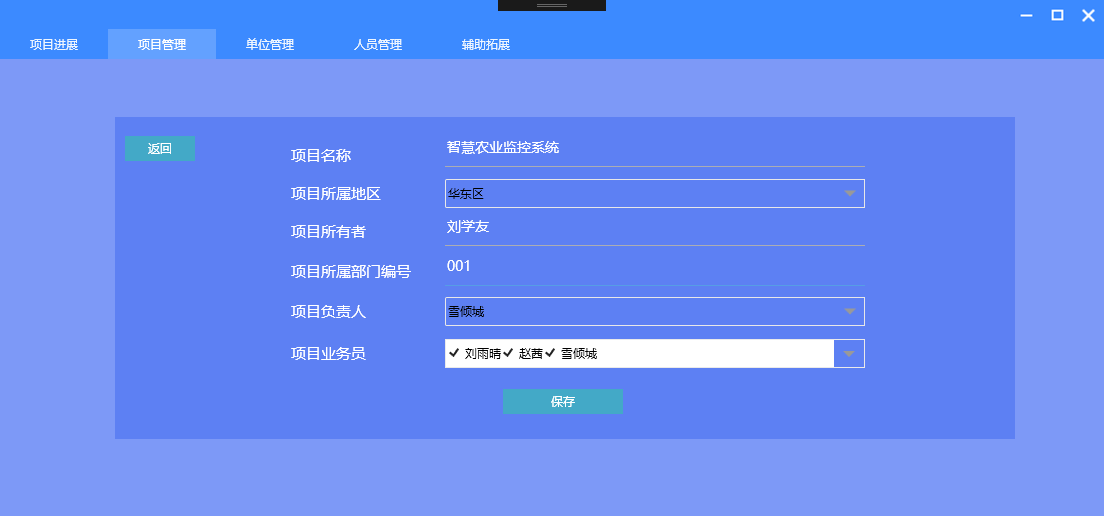1104x516 pixels.
Task: Expand the 项目业务员 dropdown arrow button
Action: [849, 353]
